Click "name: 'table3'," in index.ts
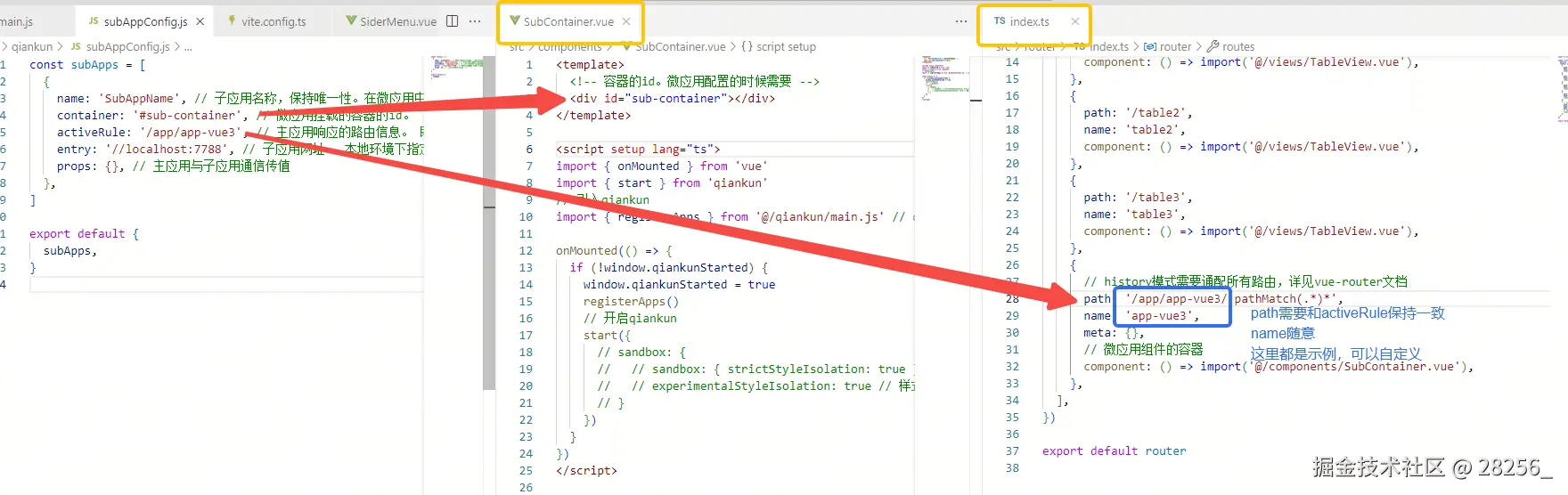 coord(1135,215)
